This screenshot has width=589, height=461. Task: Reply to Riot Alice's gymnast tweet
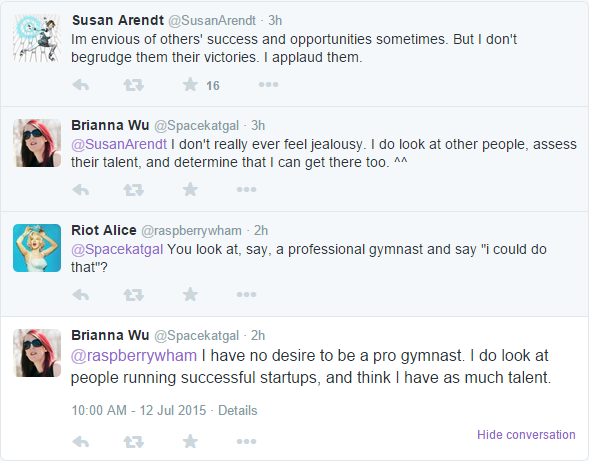(x=81, y=295)
